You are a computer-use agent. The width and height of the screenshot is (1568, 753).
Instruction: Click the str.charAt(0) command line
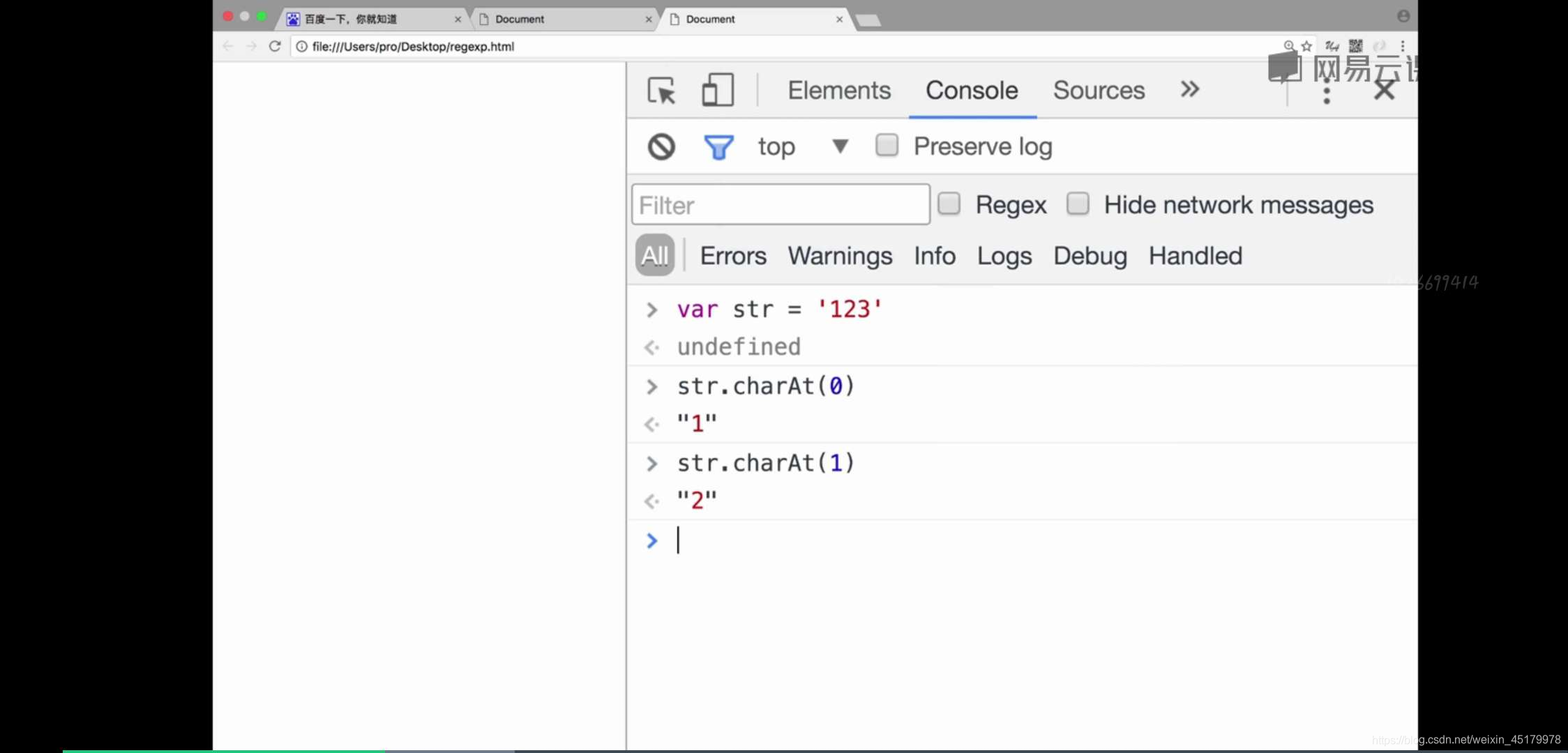coord(766,386)
